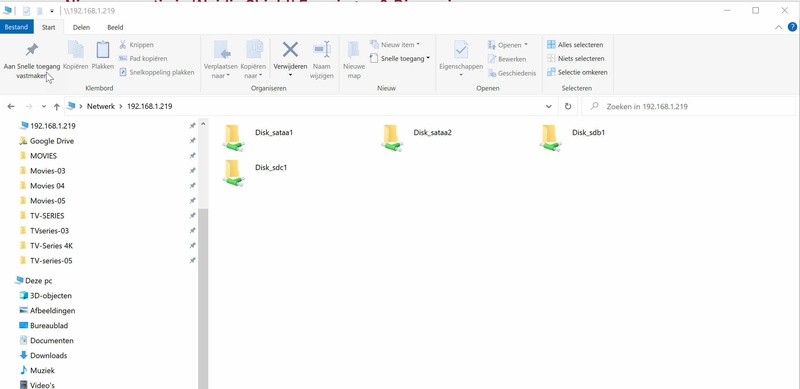Click Netwerk in the address breadcrumb
This screenshot has width=800, height=389.
[101, 107]
